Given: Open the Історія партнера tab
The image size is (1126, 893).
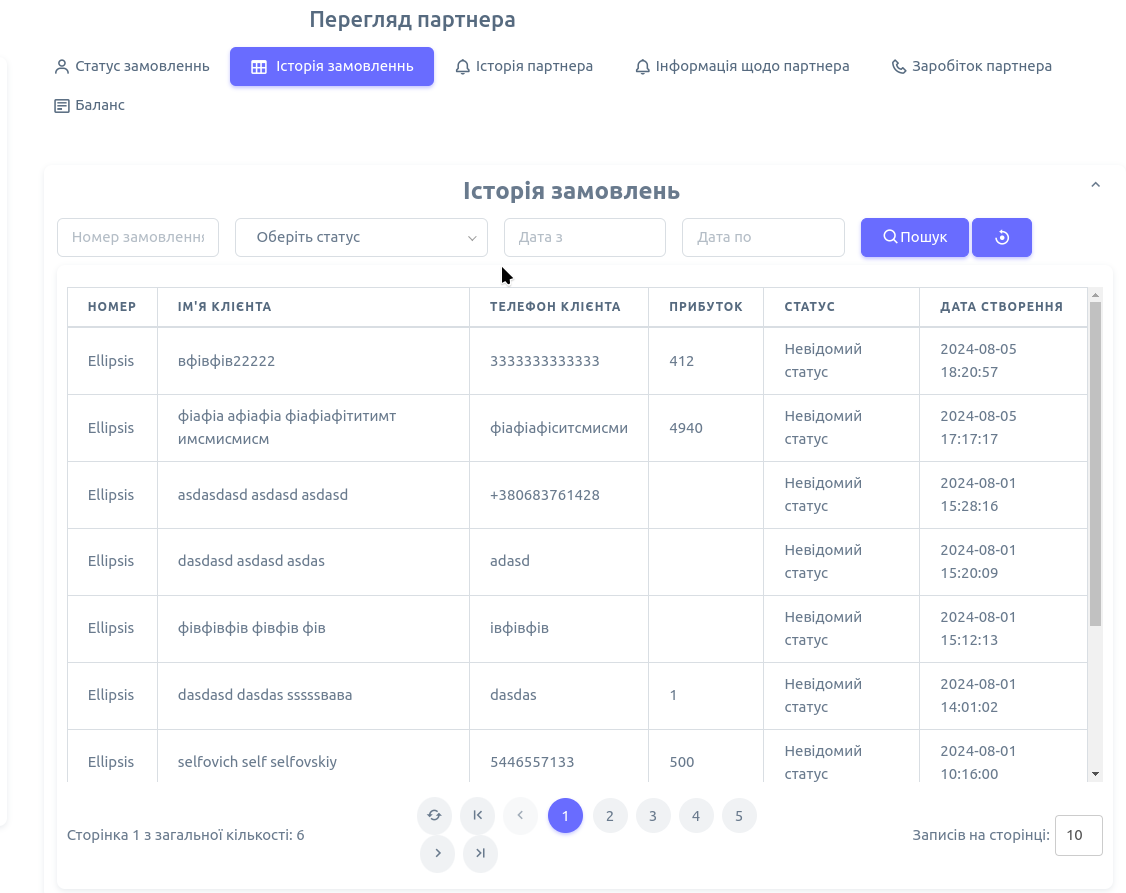Looking at the screenshot, I should (524, 67).
